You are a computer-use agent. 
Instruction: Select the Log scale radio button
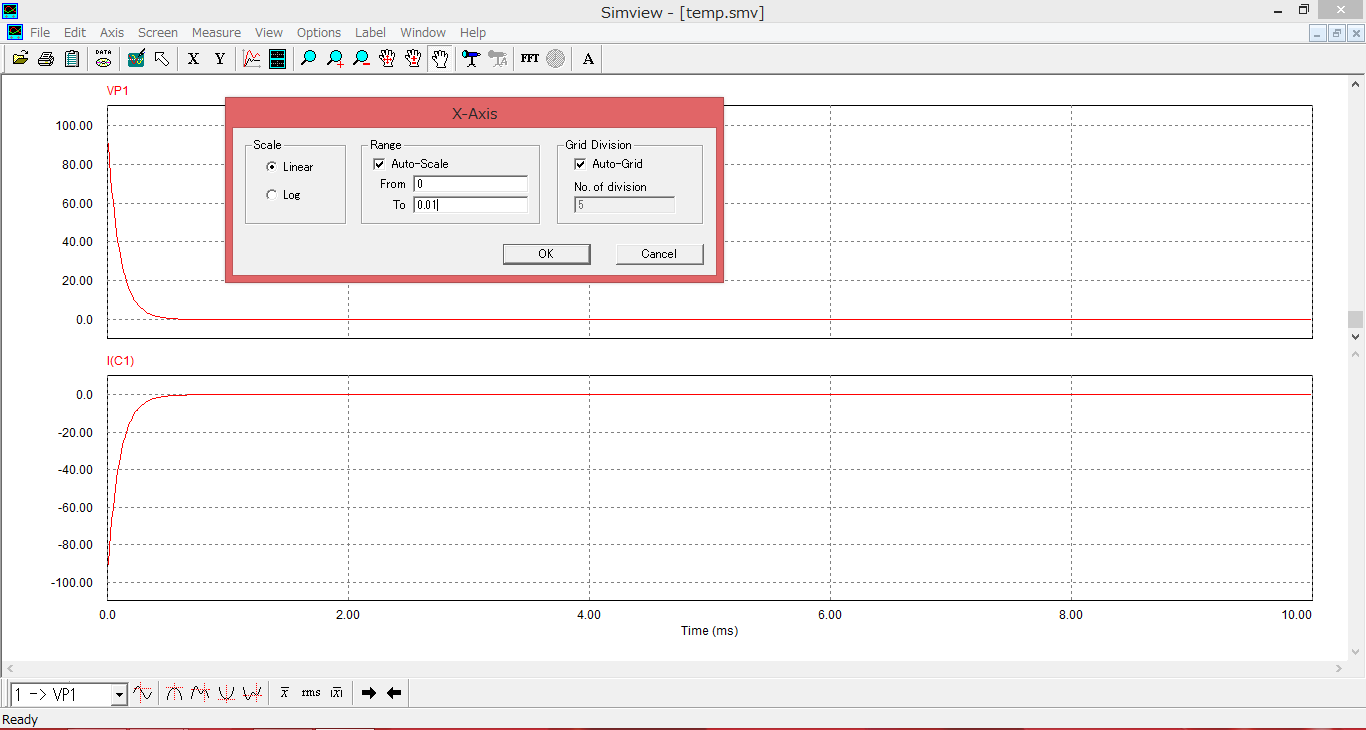[x=271, y=195]
